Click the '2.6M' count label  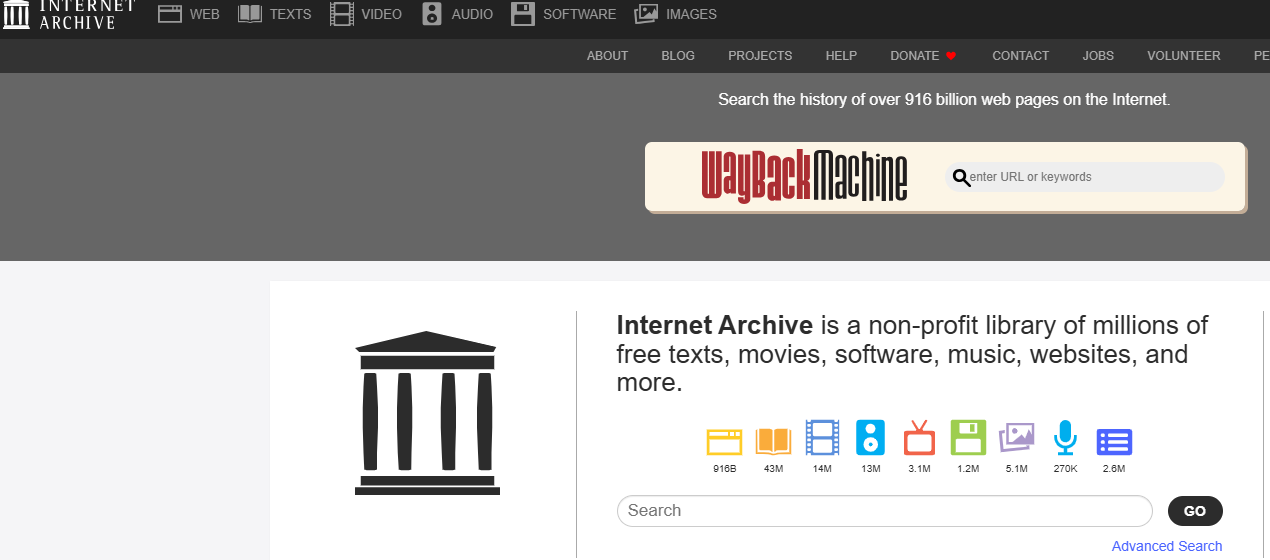[1114, 469]
